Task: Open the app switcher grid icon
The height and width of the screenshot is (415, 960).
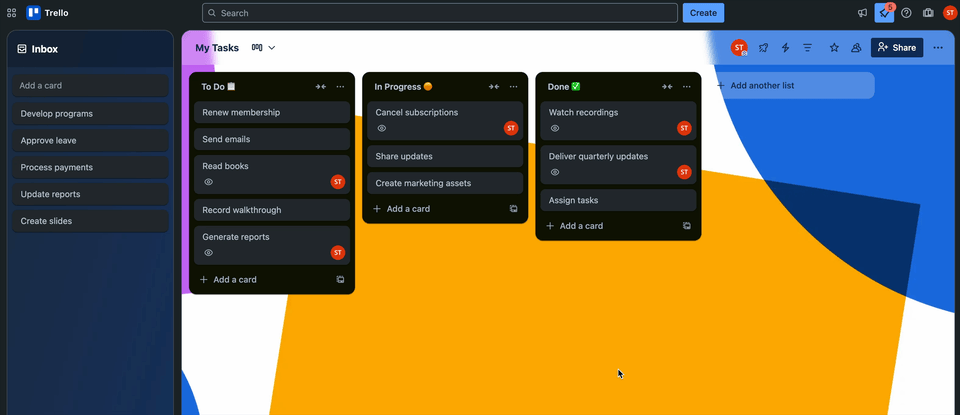Action: [x=12, y=13]
